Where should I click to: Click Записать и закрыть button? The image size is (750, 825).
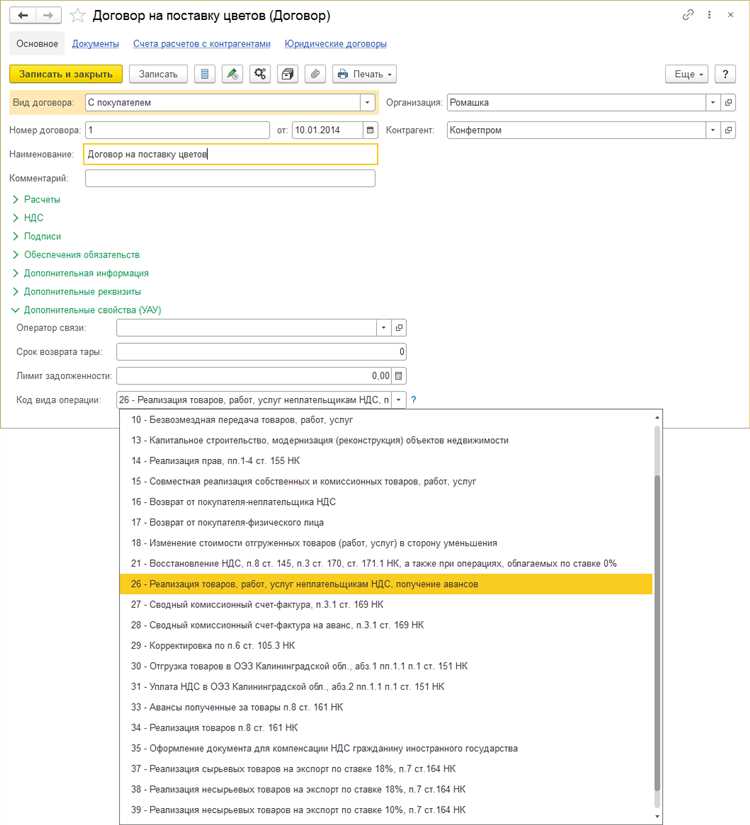pyautogui.click(x=66, y=74)
